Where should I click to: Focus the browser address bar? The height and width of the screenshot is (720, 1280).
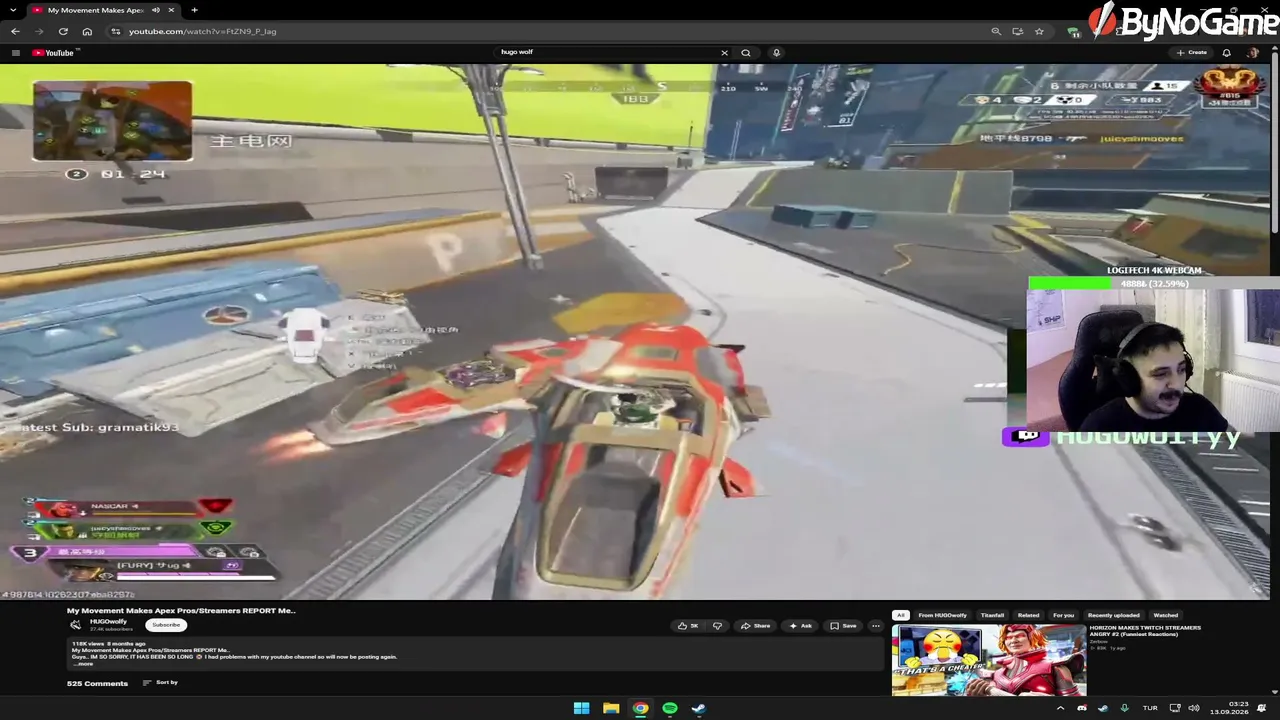pos(550,31)
